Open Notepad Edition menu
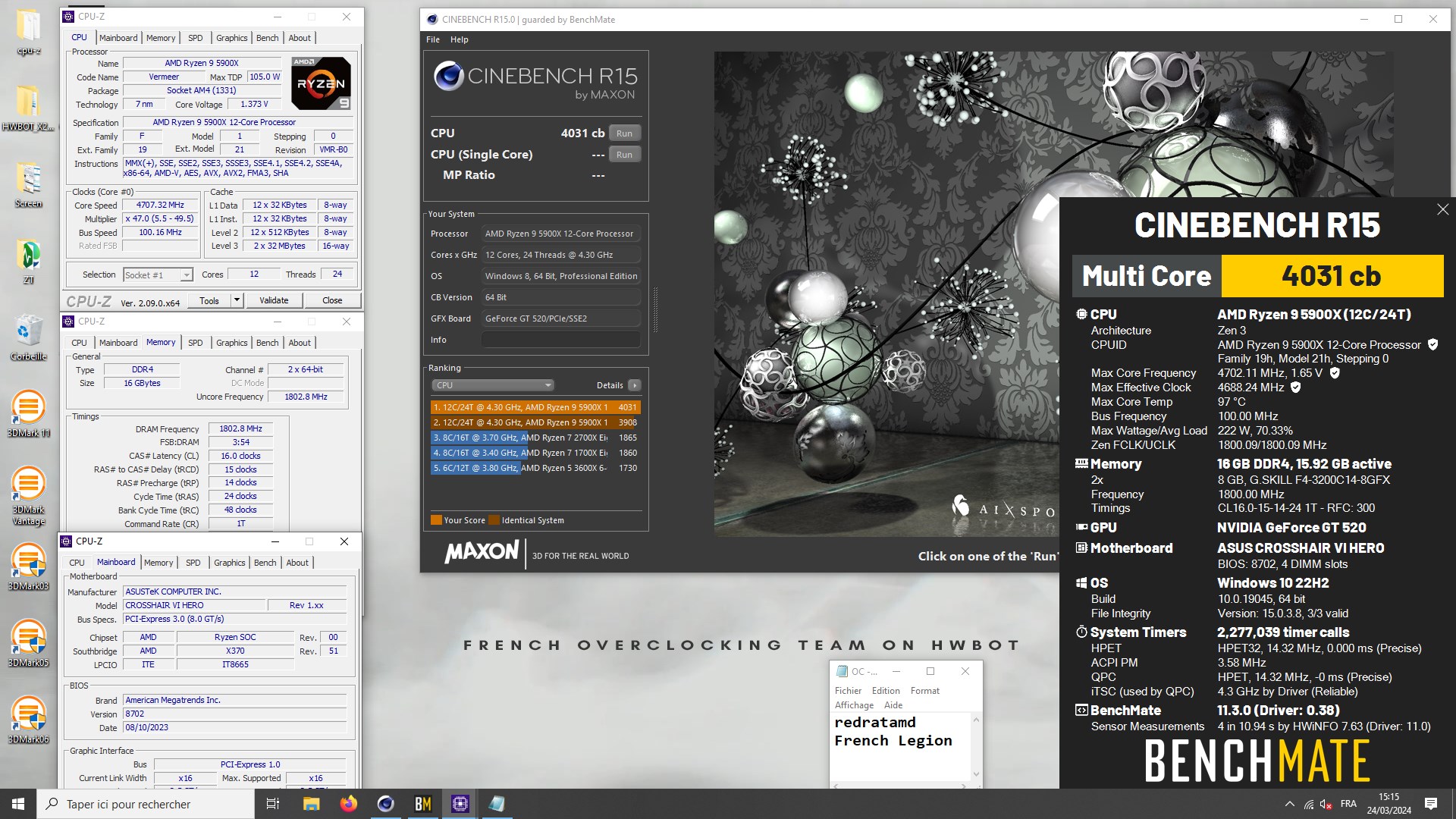The image size is (1456, 819). (x=886, y=691)
